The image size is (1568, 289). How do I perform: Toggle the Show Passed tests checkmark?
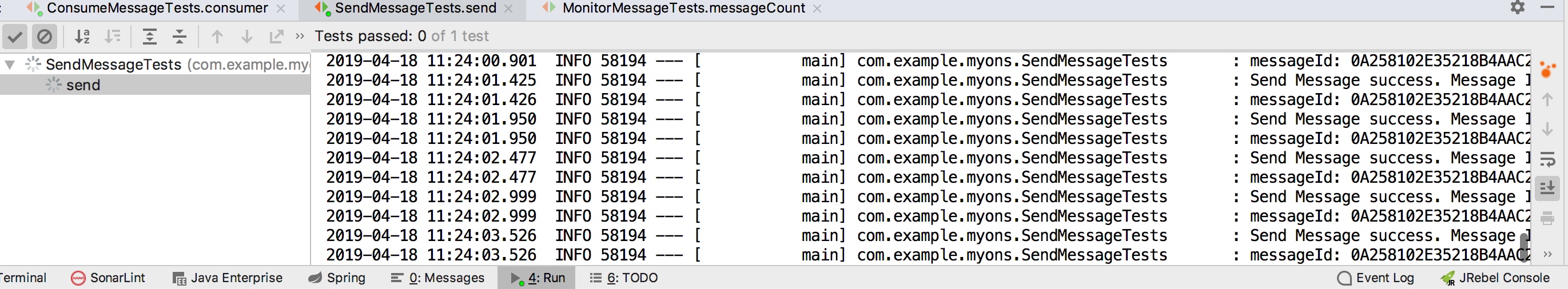[15, 37]
